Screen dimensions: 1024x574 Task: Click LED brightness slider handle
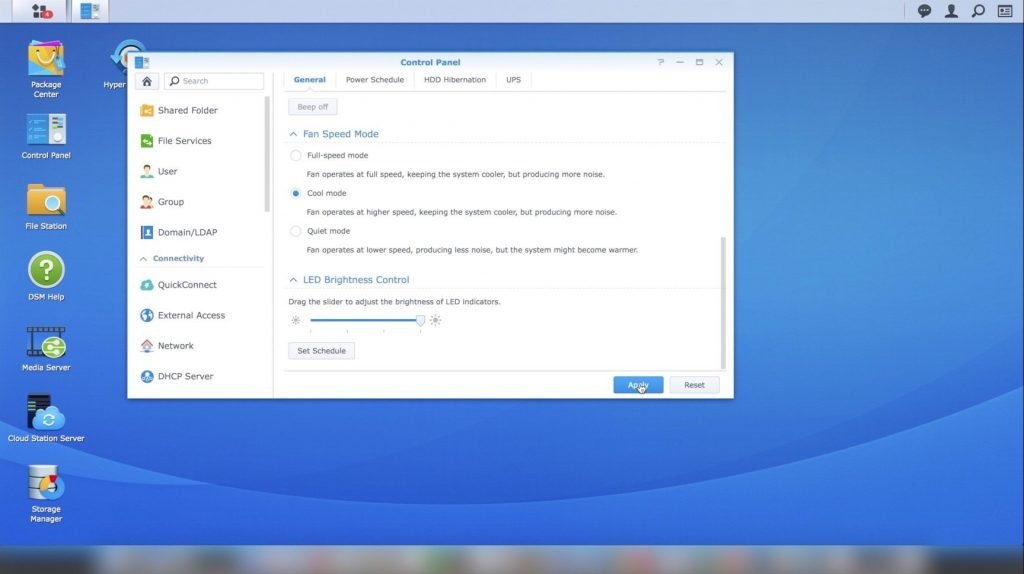point(421,320)
